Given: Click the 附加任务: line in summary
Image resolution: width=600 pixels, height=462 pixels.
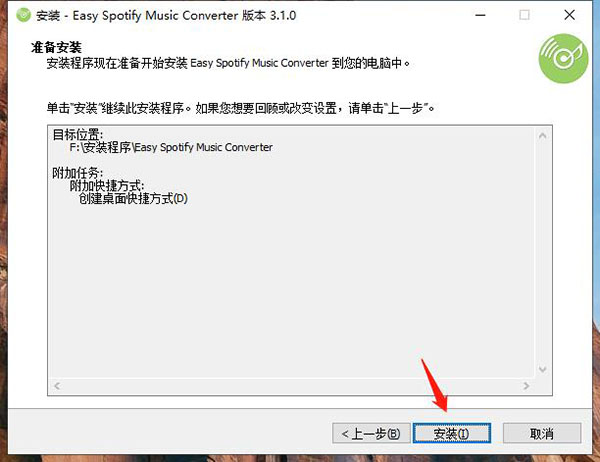Looking at the screenshot, I should 78,173.
